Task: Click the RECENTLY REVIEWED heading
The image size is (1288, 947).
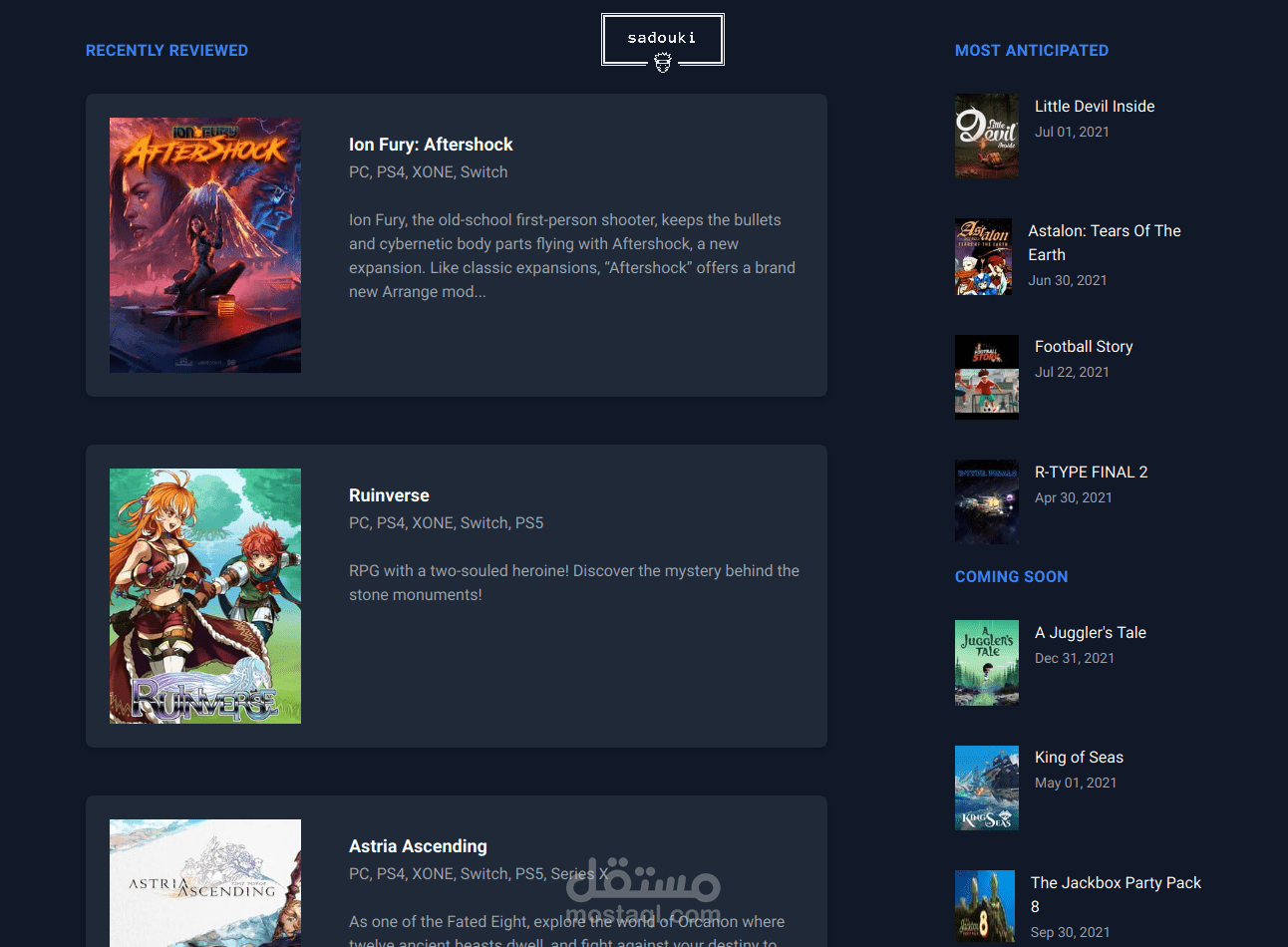Action: tap(166, 51)
